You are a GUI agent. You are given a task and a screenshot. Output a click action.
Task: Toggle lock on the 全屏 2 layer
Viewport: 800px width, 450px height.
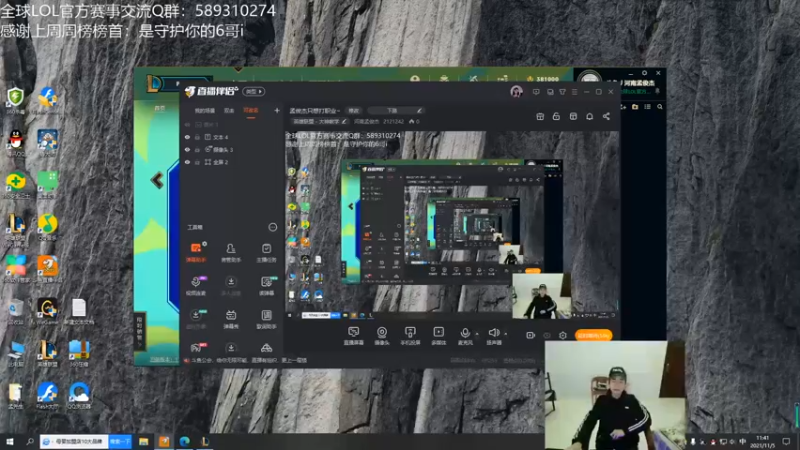(197, 162)
